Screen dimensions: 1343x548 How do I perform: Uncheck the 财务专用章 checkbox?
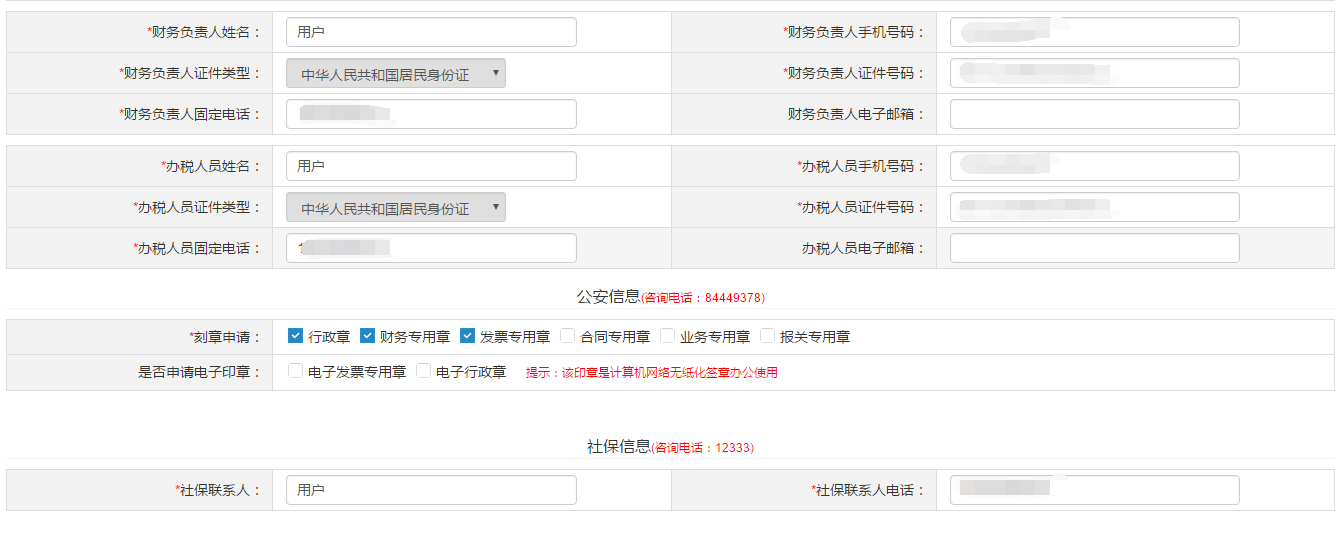coord(367,336)
